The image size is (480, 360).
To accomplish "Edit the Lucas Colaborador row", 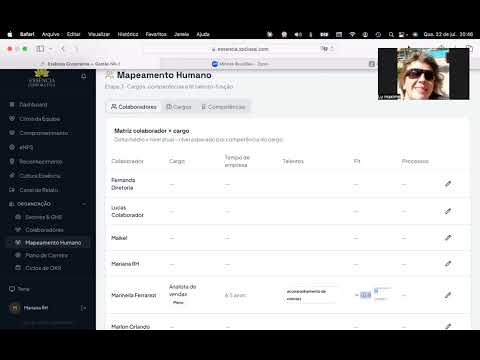I will 448,211.
